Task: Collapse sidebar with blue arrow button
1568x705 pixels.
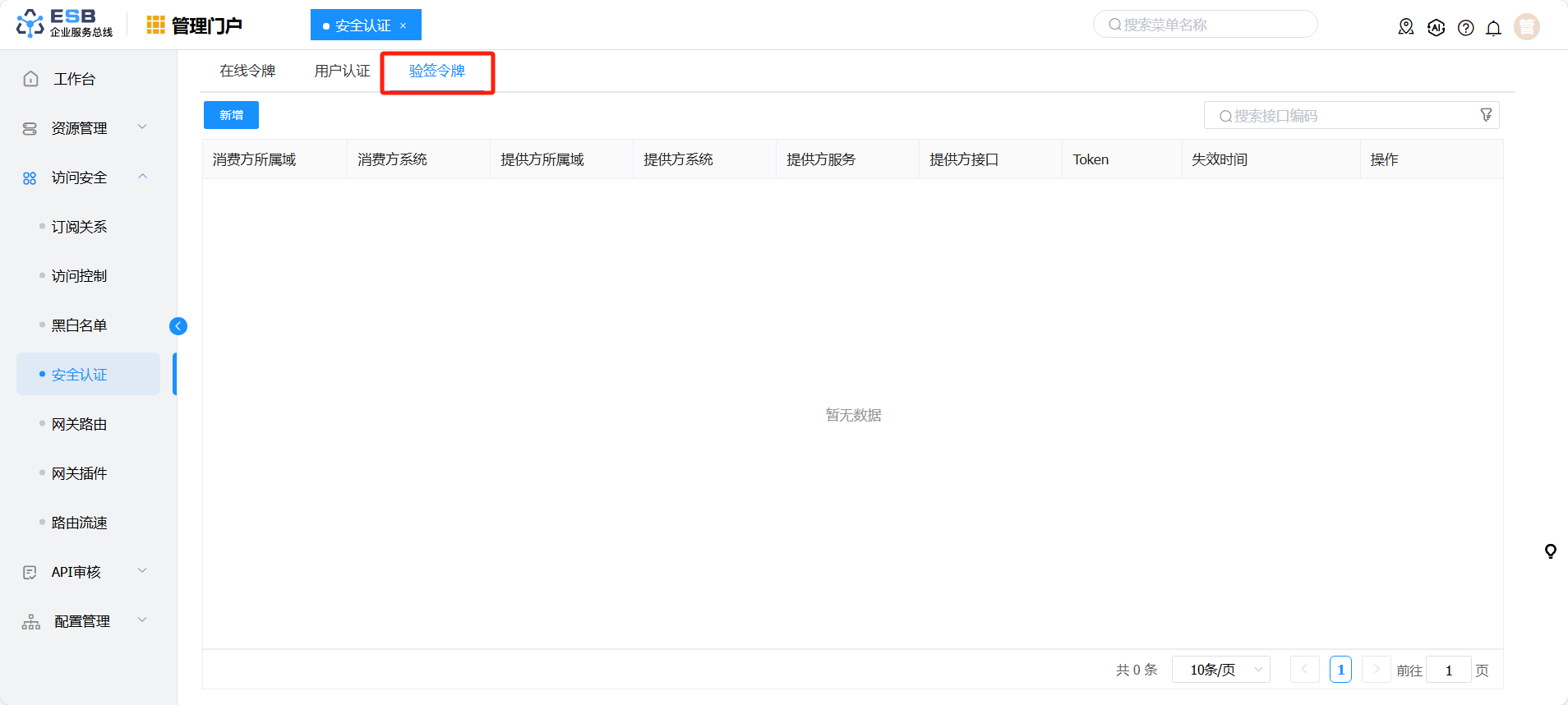Action: (178, 326)
